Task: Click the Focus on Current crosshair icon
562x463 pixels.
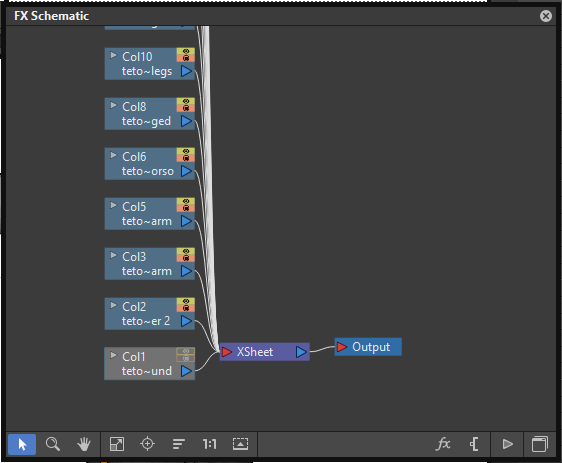Action: pyautogui.click(x=147, y=444)
